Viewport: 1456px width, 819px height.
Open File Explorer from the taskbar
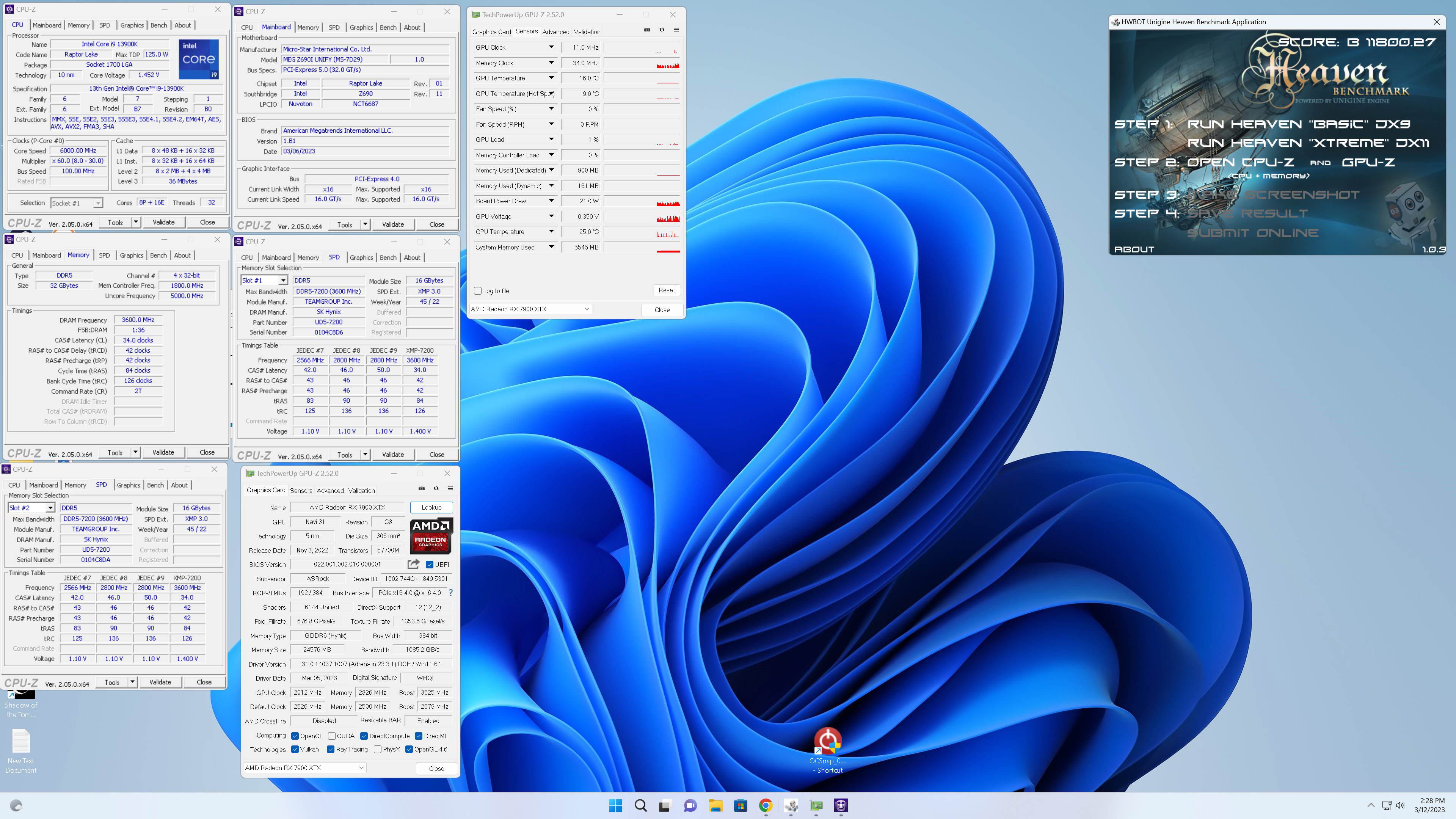tap(715, 805)
